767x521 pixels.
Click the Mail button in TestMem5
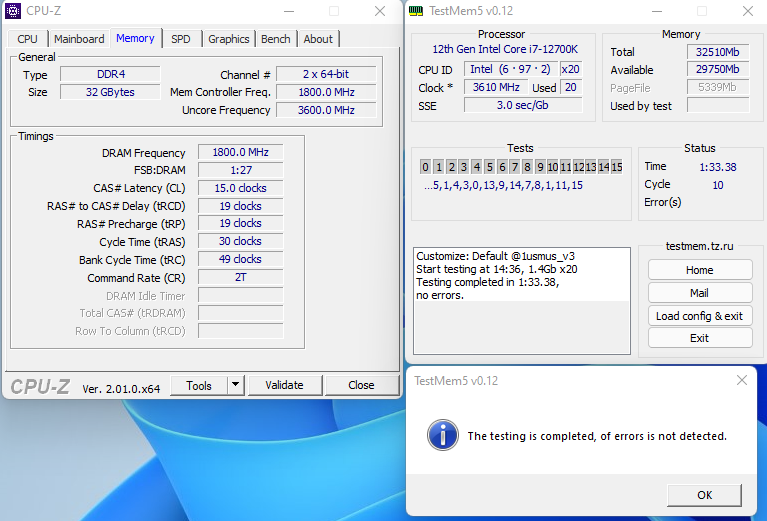(x=699, y=293)
